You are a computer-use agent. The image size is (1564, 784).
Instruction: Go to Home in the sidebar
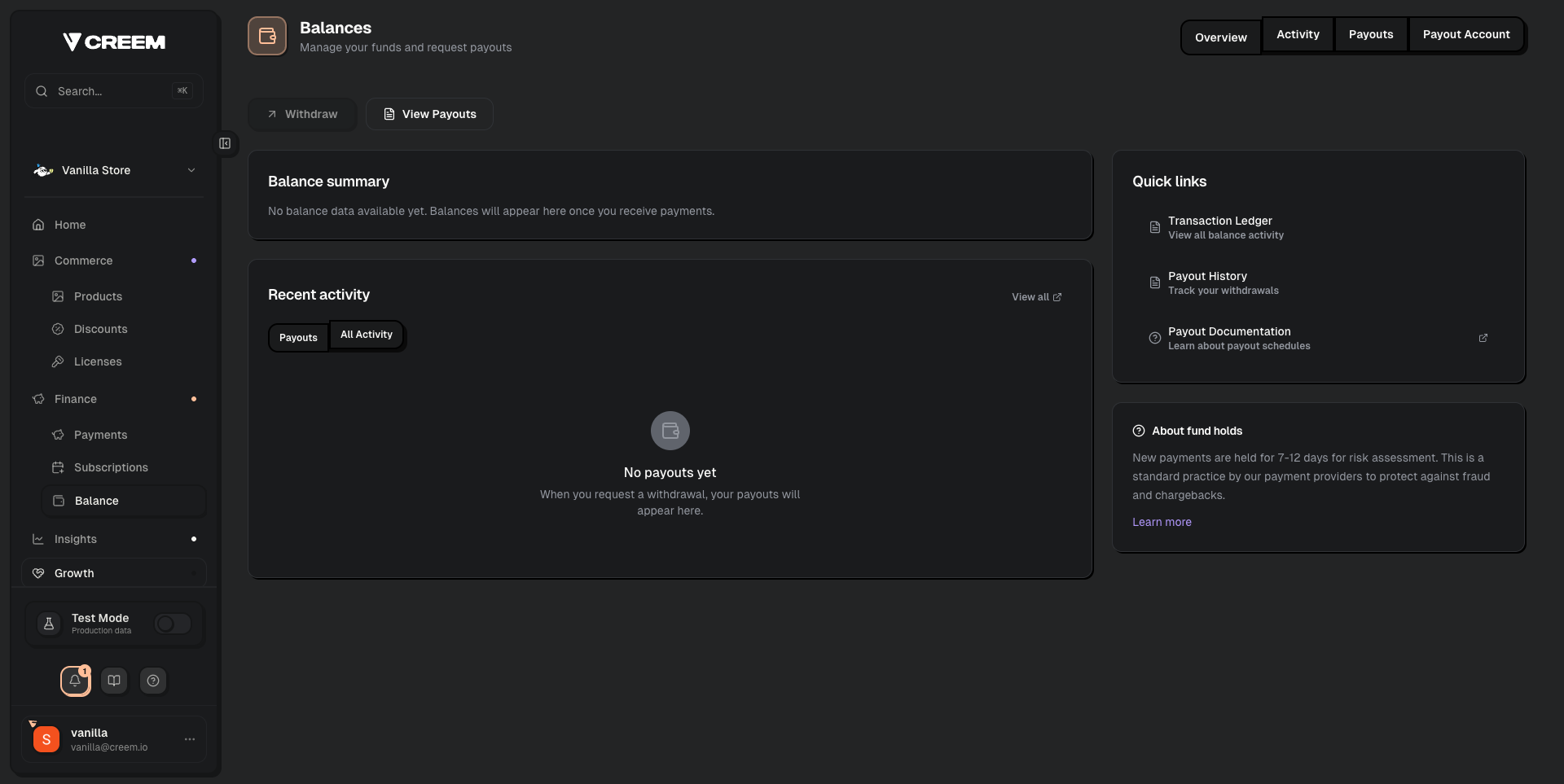[x=114, y=225]
